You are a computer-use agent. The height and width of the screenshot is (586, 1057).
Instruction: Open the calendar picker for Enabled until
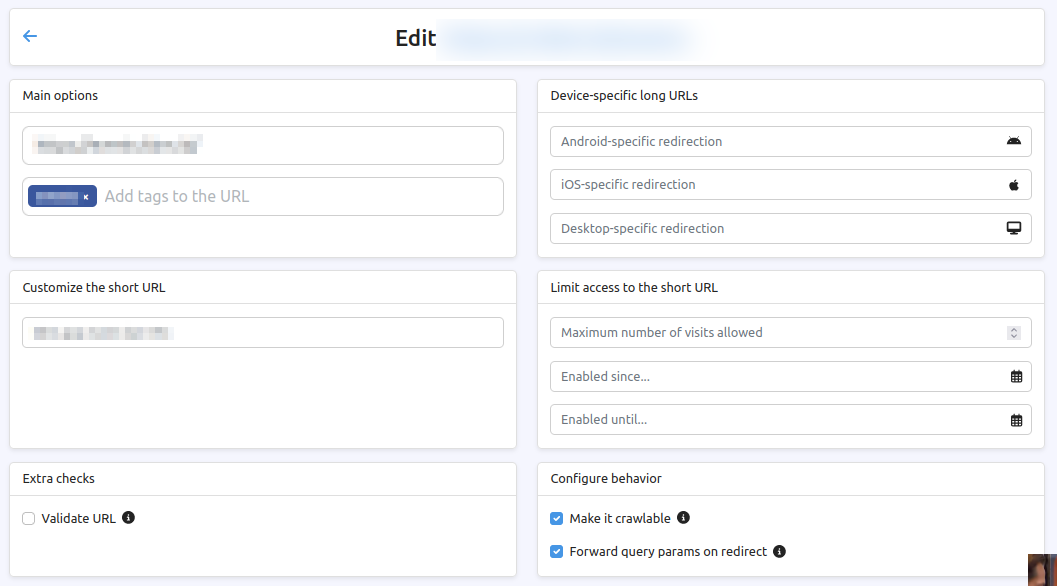tap(1015, 419)
